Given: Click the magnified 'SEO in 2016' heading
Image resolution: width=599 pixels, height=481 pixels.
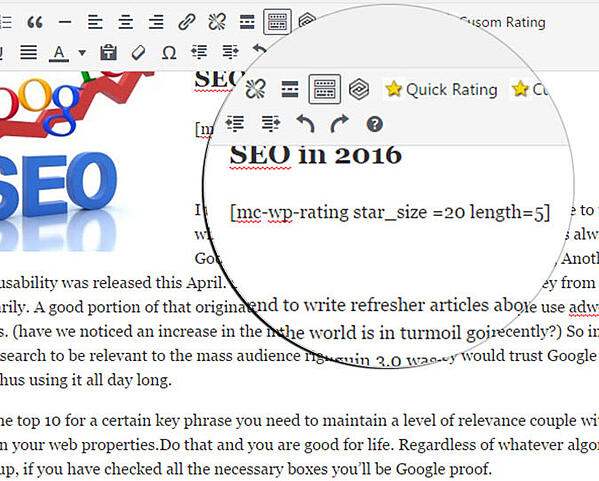Looking at the screenshot, I should tap(316, 155).
